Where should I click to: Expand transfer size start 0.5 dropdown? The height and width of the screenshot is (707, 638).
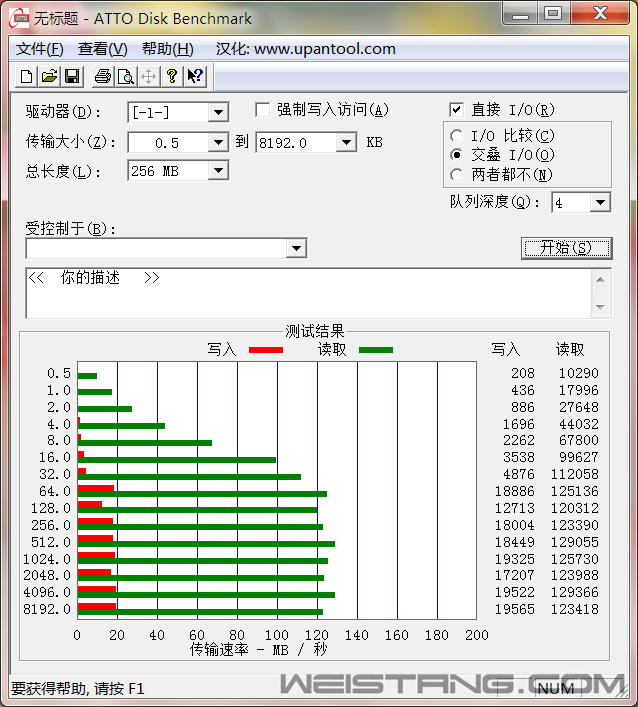coord(218,143)
